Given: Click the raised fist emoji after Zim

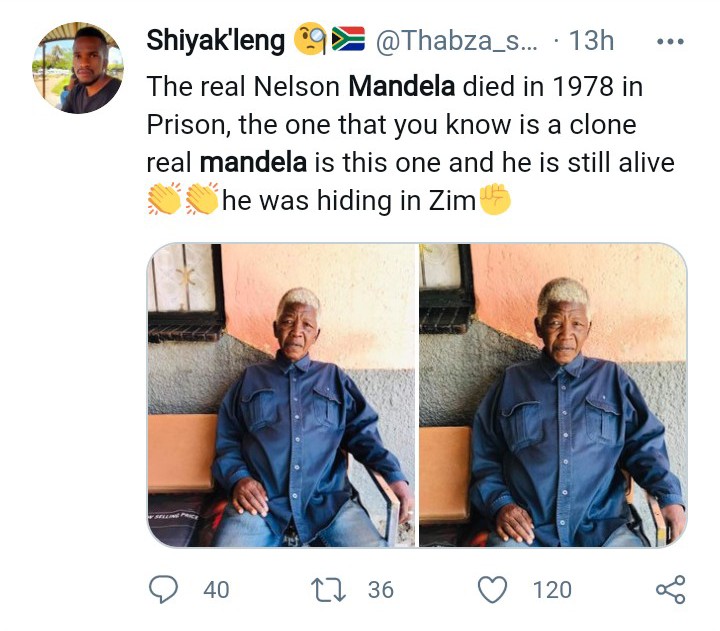Looking at the screenshot, I should (x=494, y=200).
